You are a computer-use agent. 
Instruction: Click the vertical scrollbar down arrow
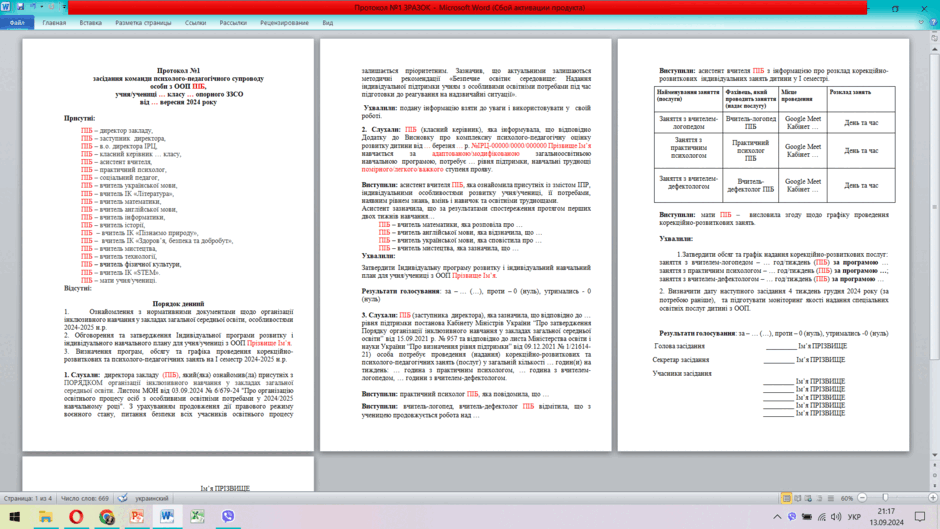935,455
